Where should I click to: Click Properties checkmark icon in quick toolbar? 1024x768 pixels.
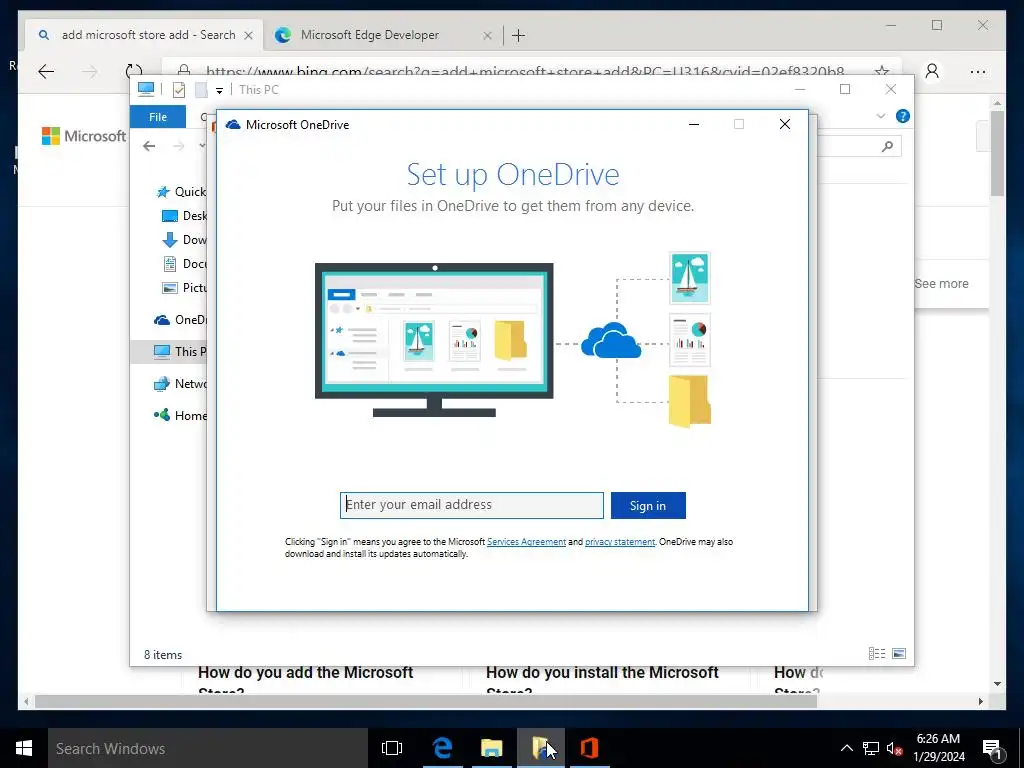(178, 90)
